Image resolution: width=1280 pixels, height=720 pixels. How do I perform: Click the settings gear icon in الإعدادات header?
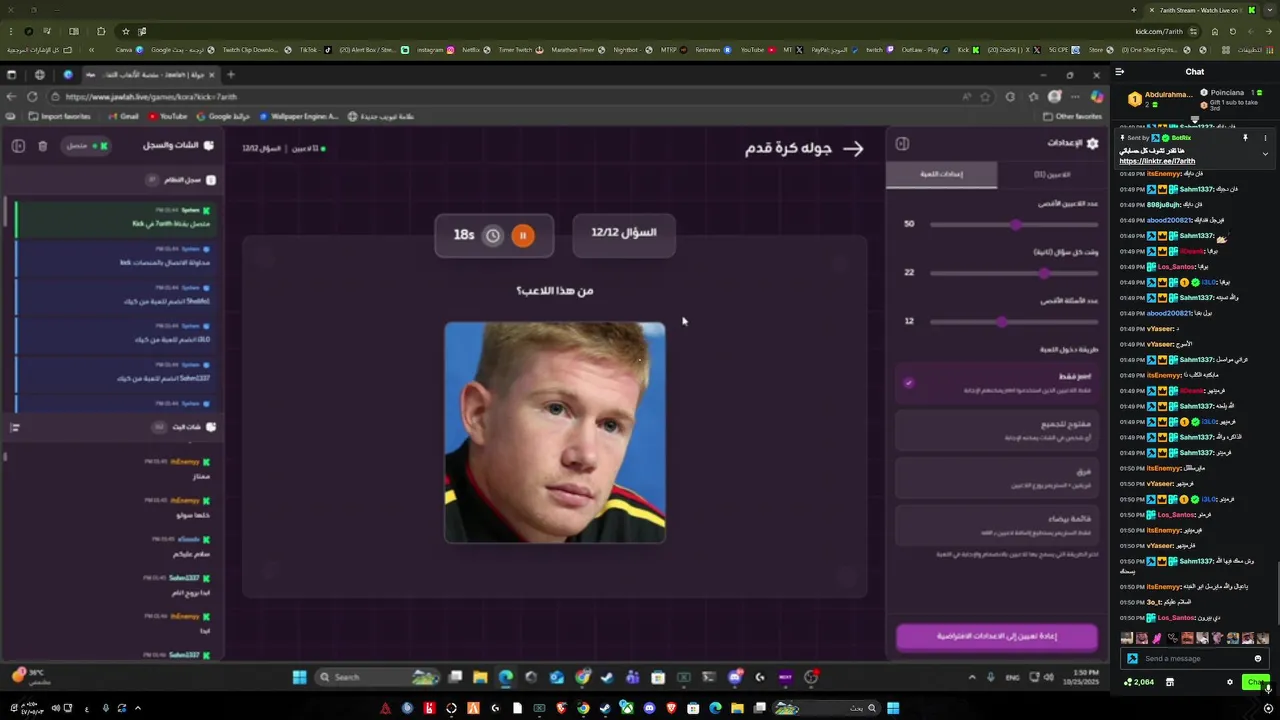click(x=1092, y=144)
